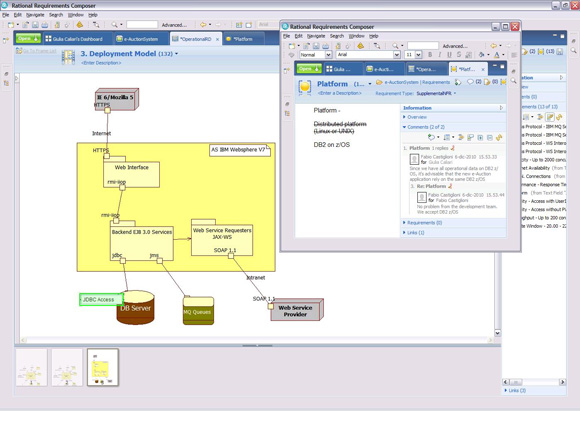This screenshot has width=580, height=435.
Task: Open the Arial font dropdown in front window
Action: [397, 55]
